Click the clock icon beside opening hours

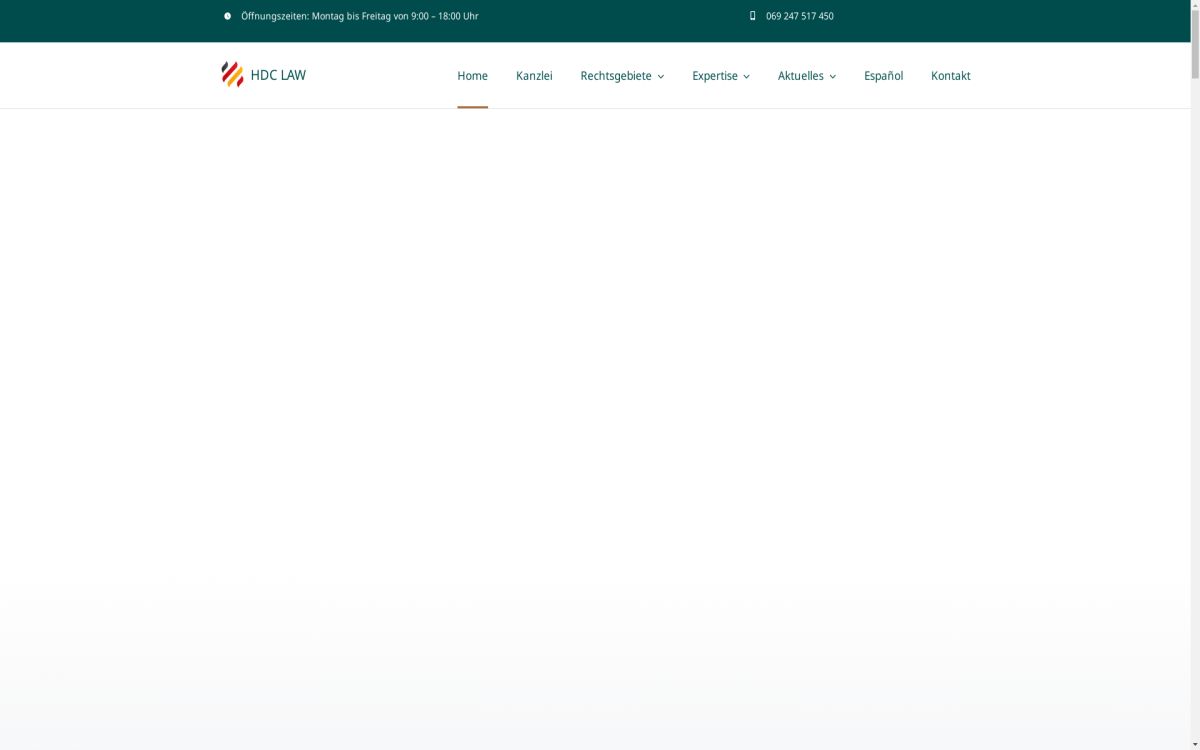pyautogui.click(x=227, y=16)
